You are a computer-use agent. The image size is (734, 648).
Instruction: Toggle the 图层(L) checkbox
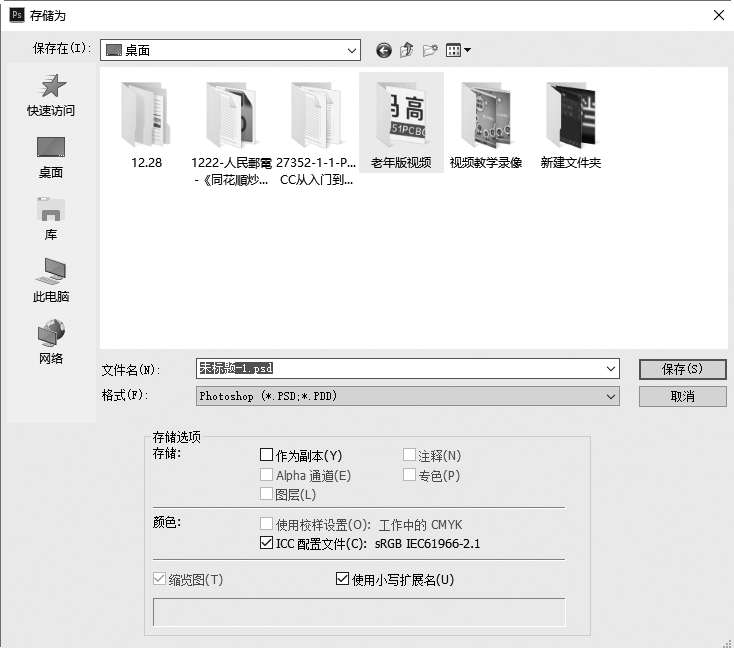pos(266,494)
